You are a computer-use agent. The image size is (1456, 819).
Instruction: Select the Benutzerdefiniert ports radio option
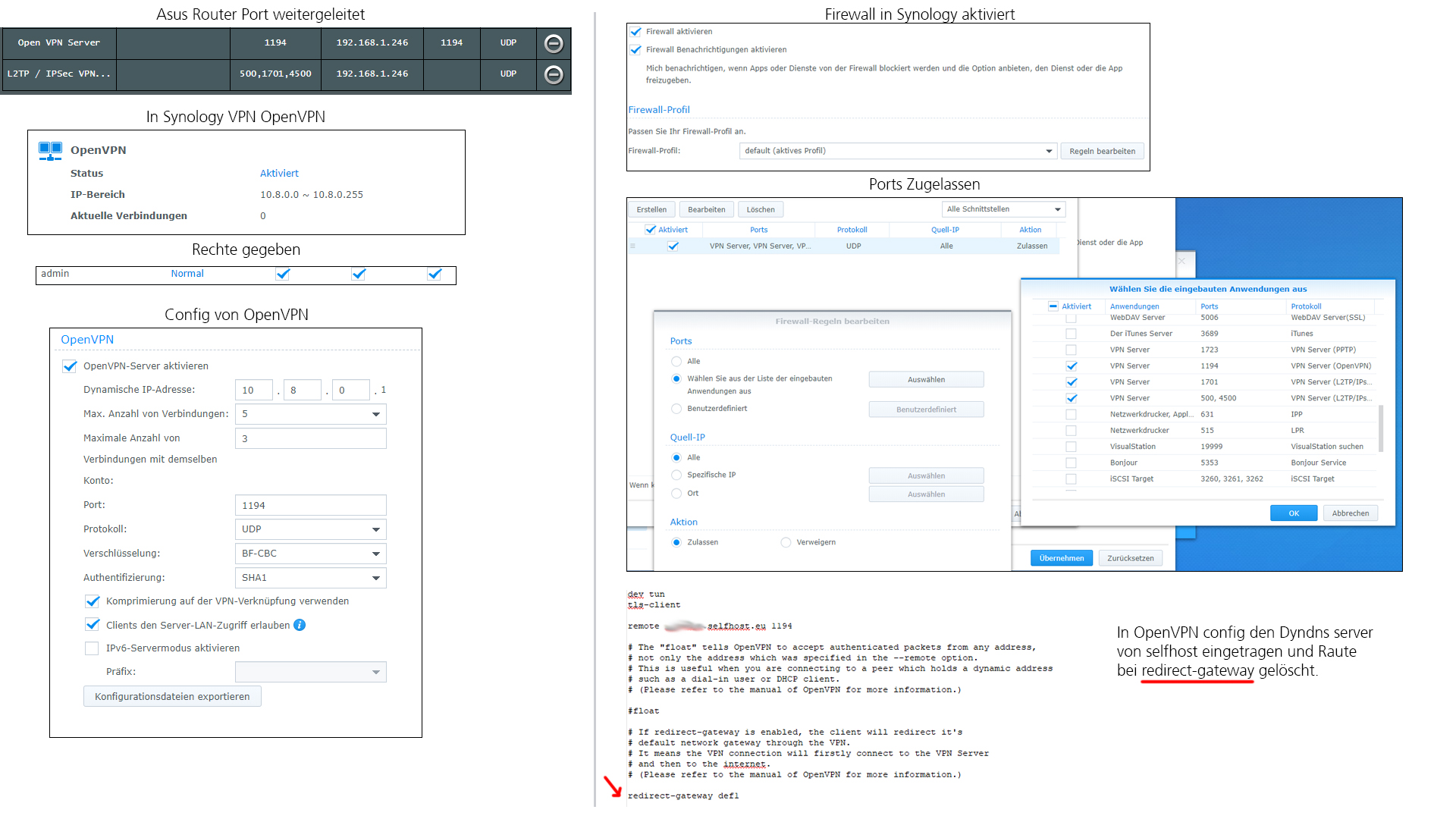point(676,409)
